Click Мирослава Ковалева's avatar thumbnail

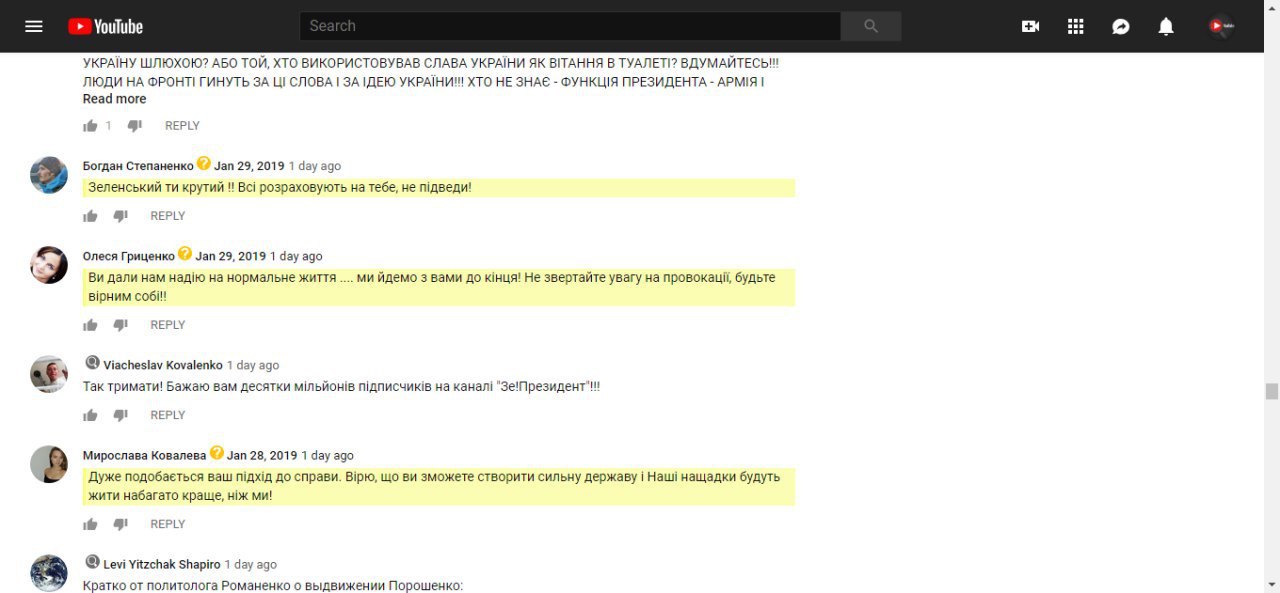[x=49, y=464]
